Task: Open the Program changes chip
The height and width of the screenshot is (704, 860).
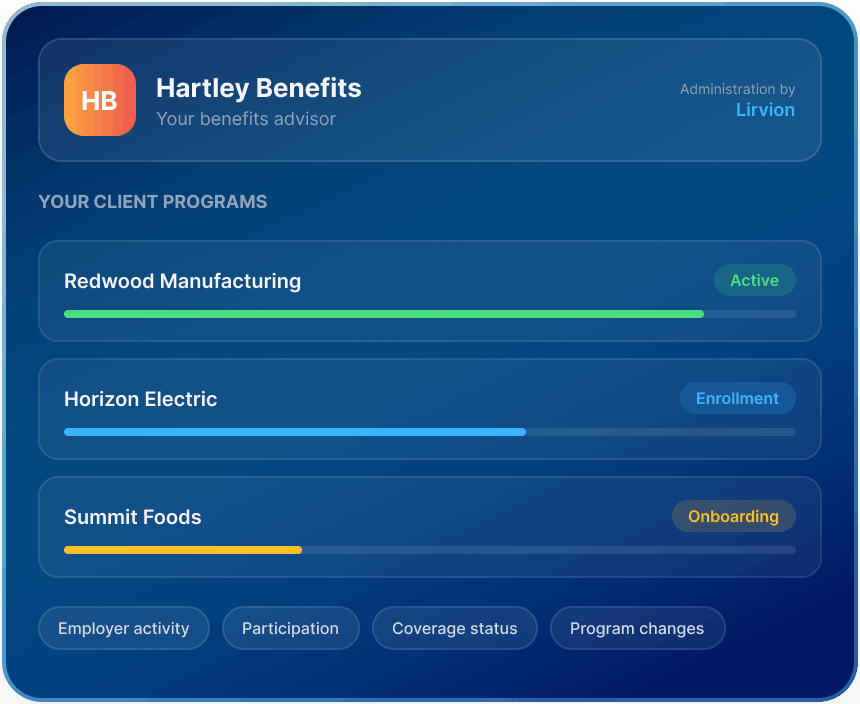Action: click(637, 628)
